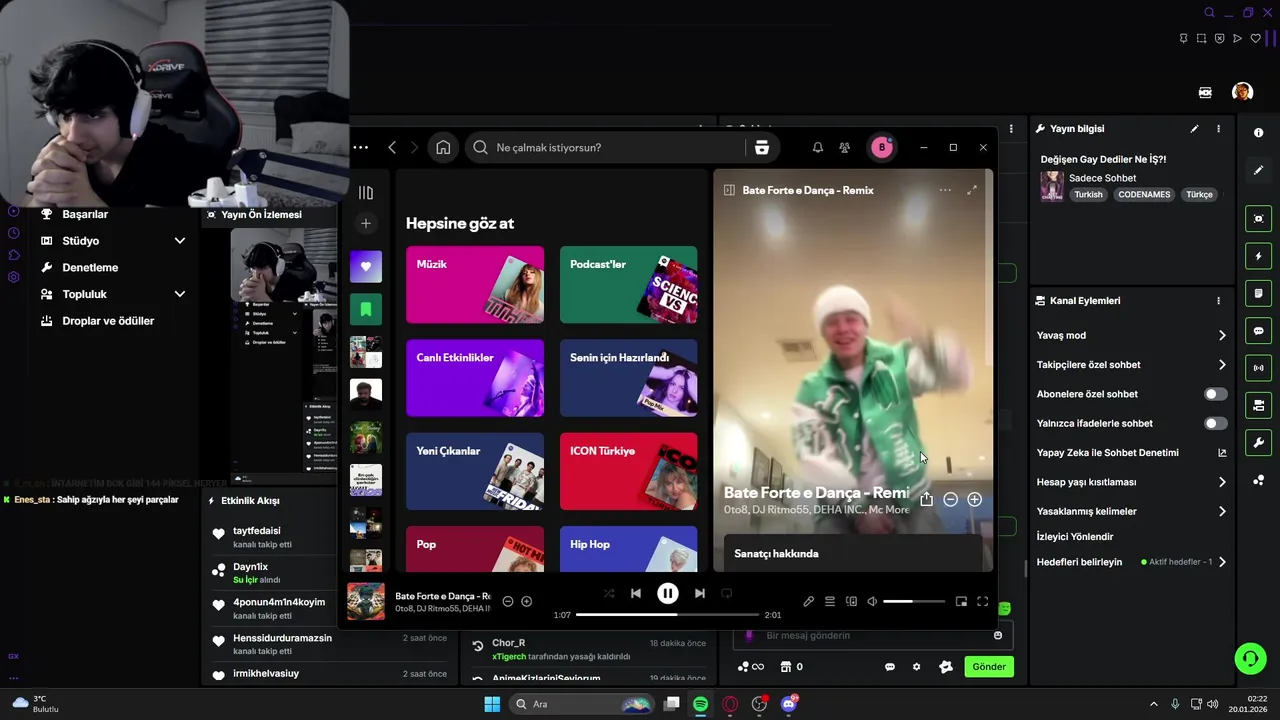Expand Your Library sidebar icon in Spotify
1280x720 pixels.
click(366, 192)
